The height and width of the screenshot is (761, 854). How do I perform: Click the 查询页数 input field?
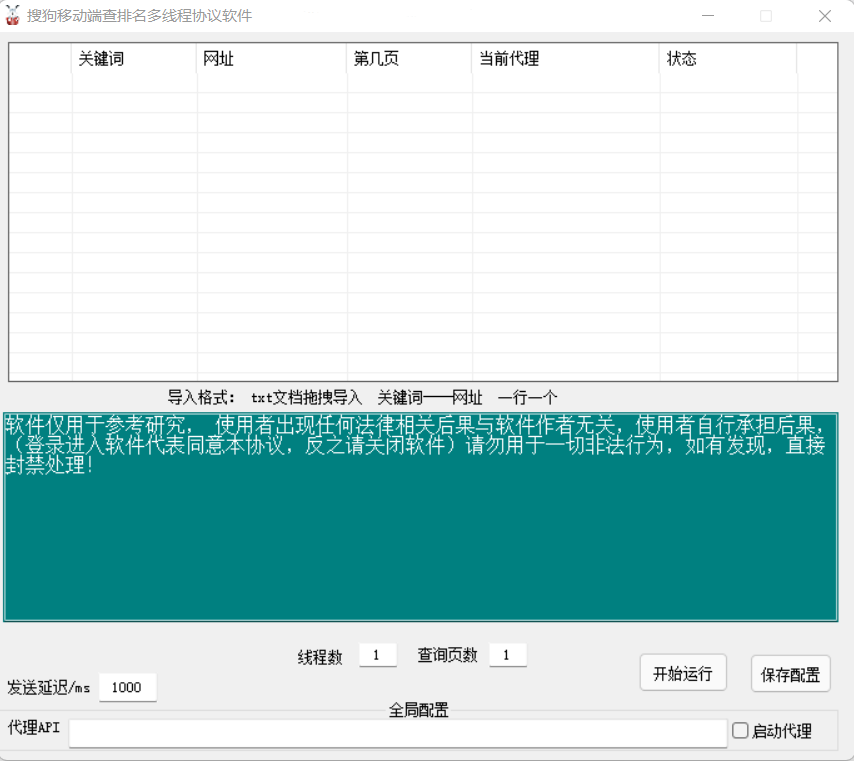[507, 656]
